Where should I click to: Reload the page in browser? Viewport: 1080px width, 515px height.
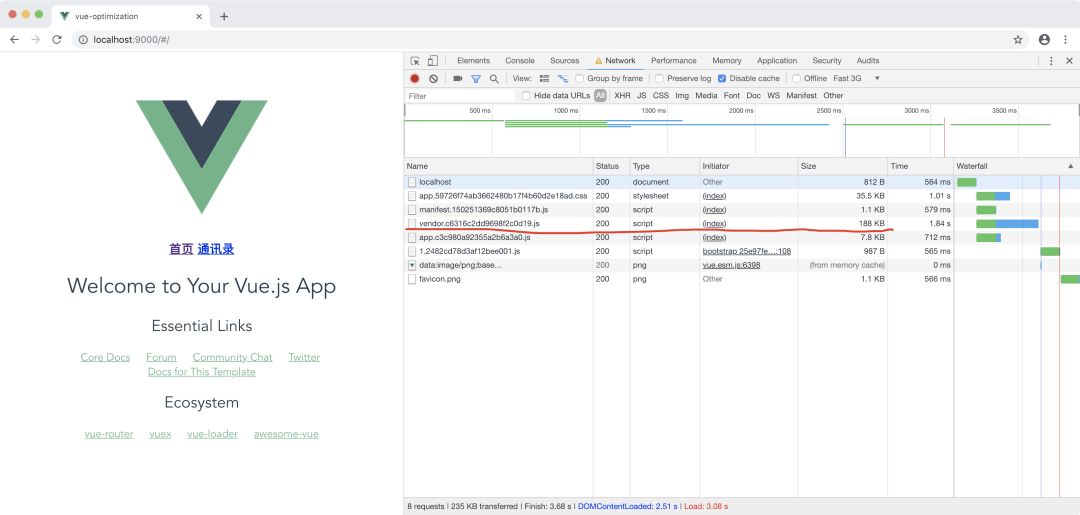(x=57, y=40)
